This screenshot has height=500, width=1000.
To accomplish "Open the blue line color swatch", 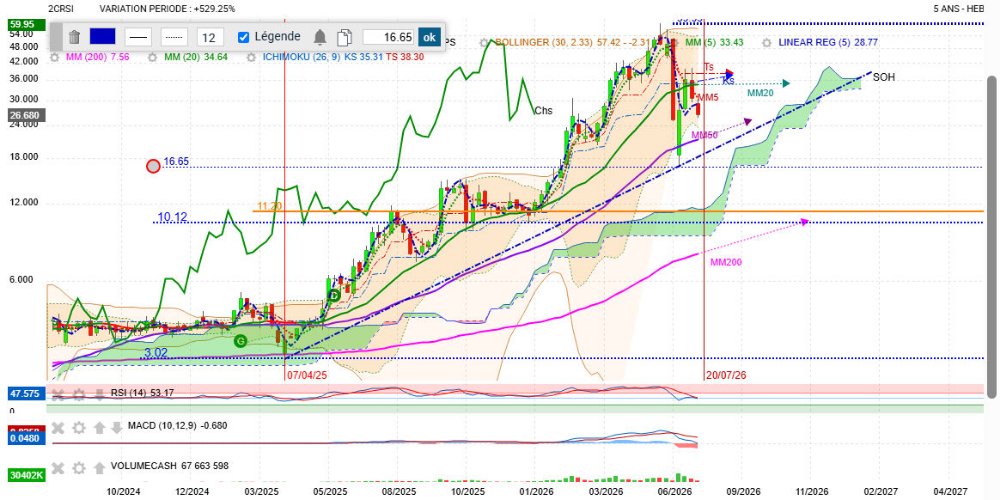I will click(x=102, y=37).
